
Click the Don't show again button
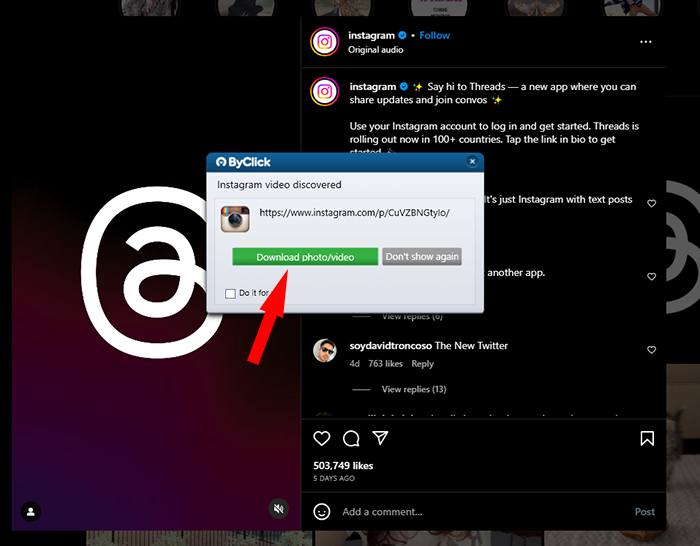point(422,257)
